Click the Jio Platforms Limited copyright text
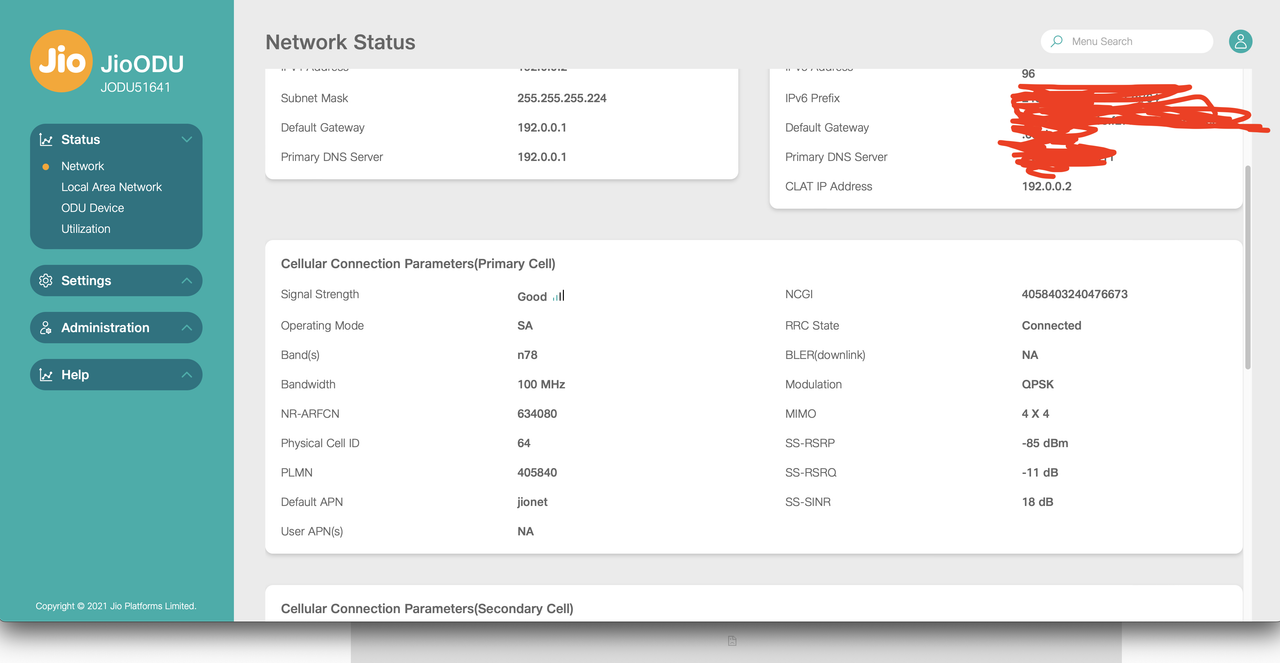 (x=116, y=605)
